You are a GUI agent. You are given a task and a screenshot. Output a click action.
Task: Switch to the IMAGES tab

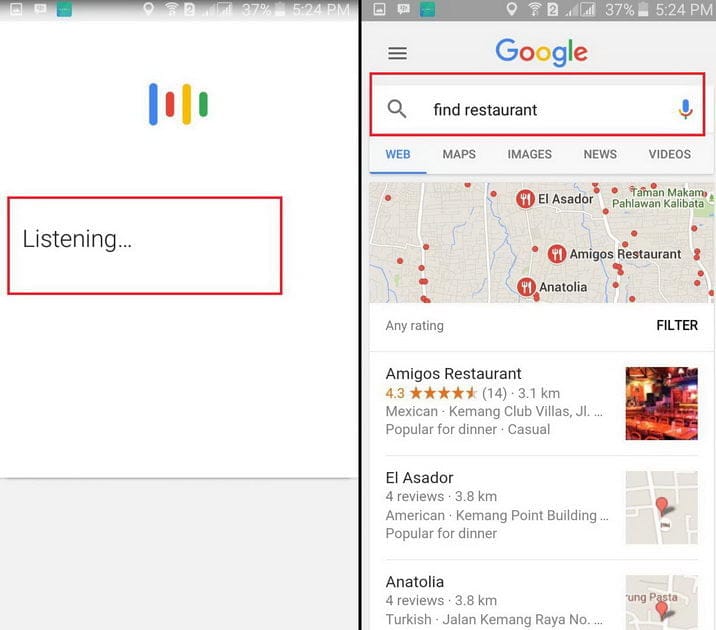pyautogui.click(x=529, y=154)
